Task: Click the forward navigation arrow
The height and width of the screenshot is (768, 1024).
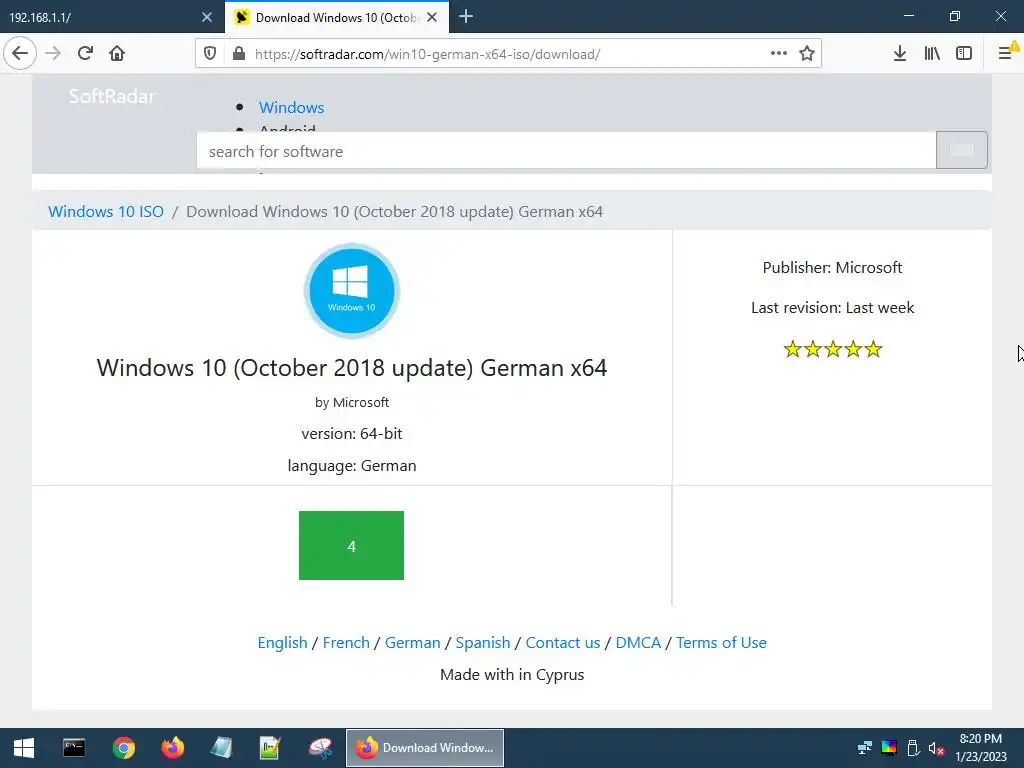Action: click(54, 54)
